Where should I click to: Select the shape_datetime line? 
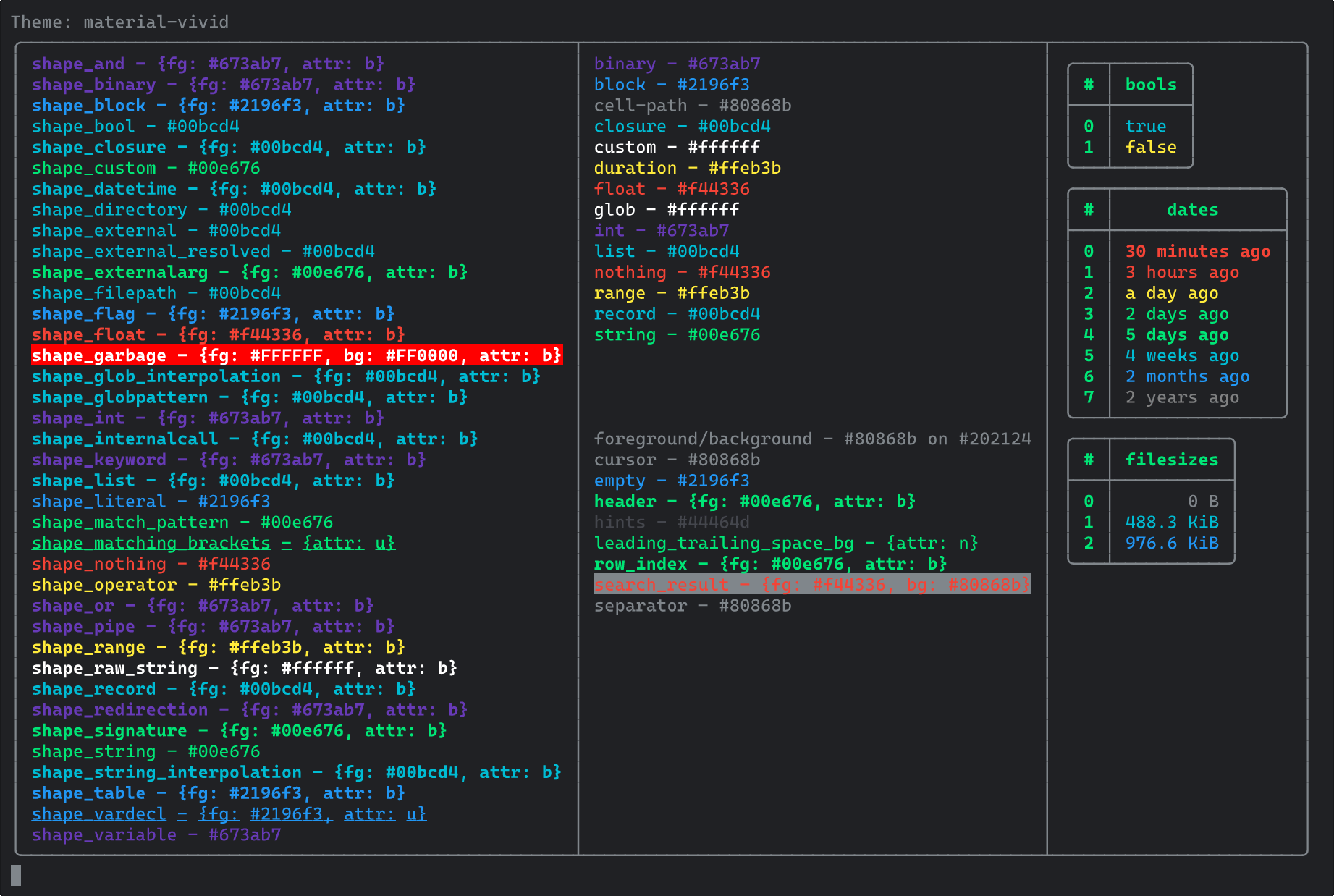click(x=234, y=189)
